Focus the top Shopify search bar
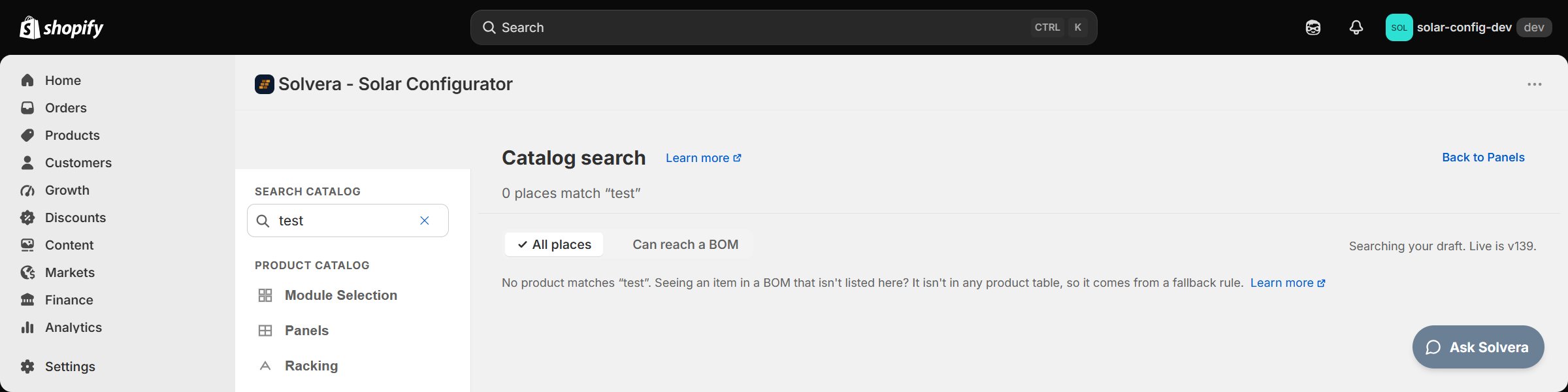 click(x=783, y=27)
